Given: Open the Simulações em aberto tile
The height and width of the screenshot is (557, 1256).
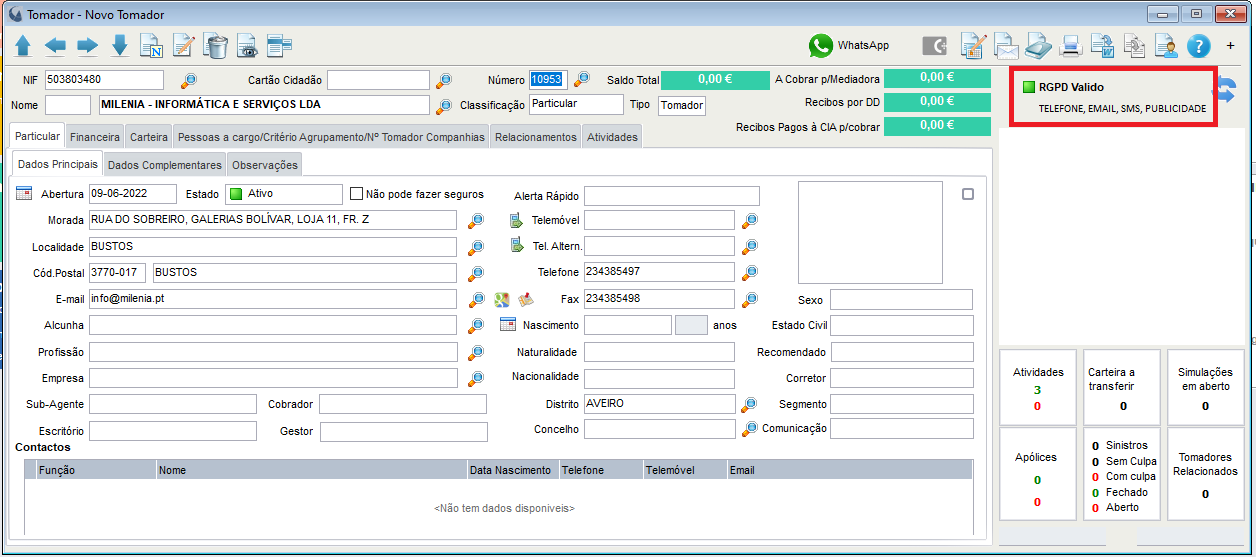Looking at the screenshot, I should point(1205,387).
